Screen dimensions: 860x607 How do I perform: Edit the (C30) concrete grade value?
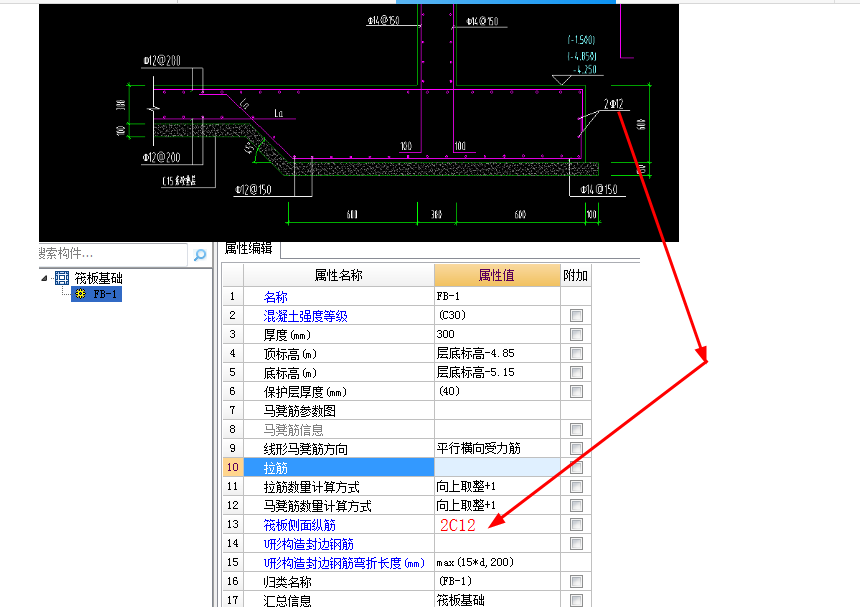[497, 315]
